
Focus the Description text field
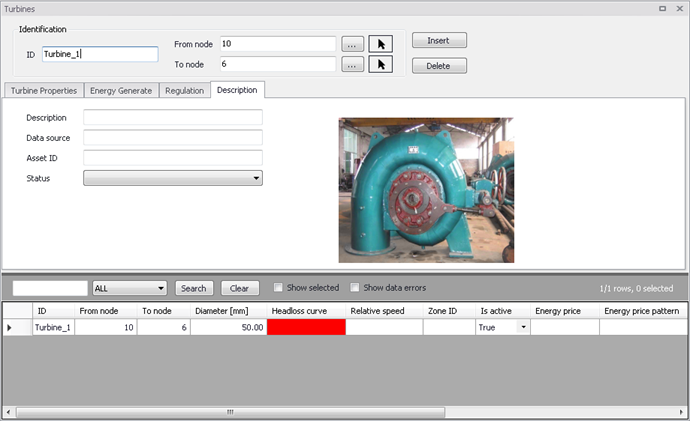pos(173,117)
